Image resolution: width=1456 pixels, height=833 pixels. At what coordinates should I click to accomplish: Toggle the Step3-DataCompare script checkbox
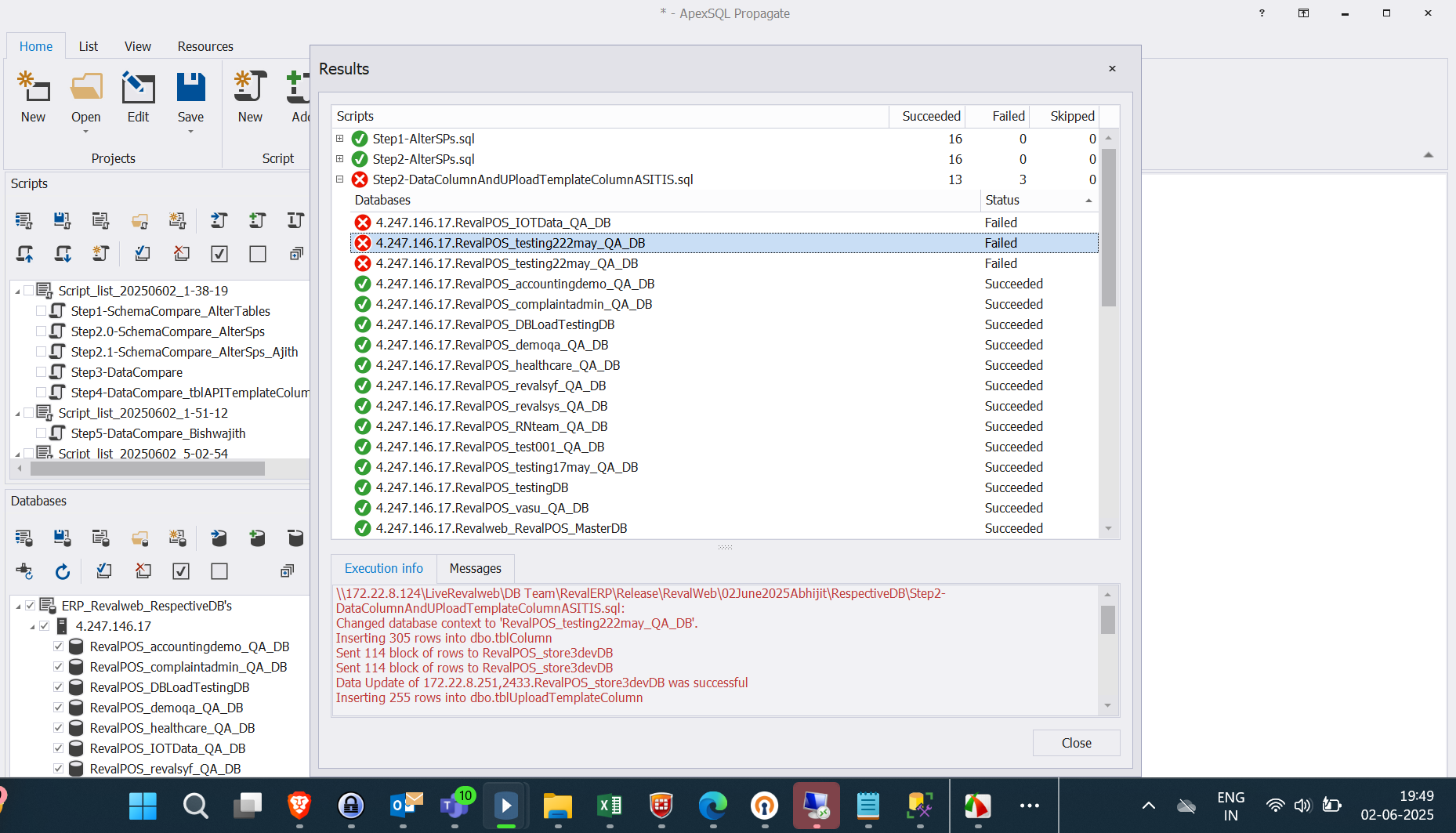click(x=41, y=371)
